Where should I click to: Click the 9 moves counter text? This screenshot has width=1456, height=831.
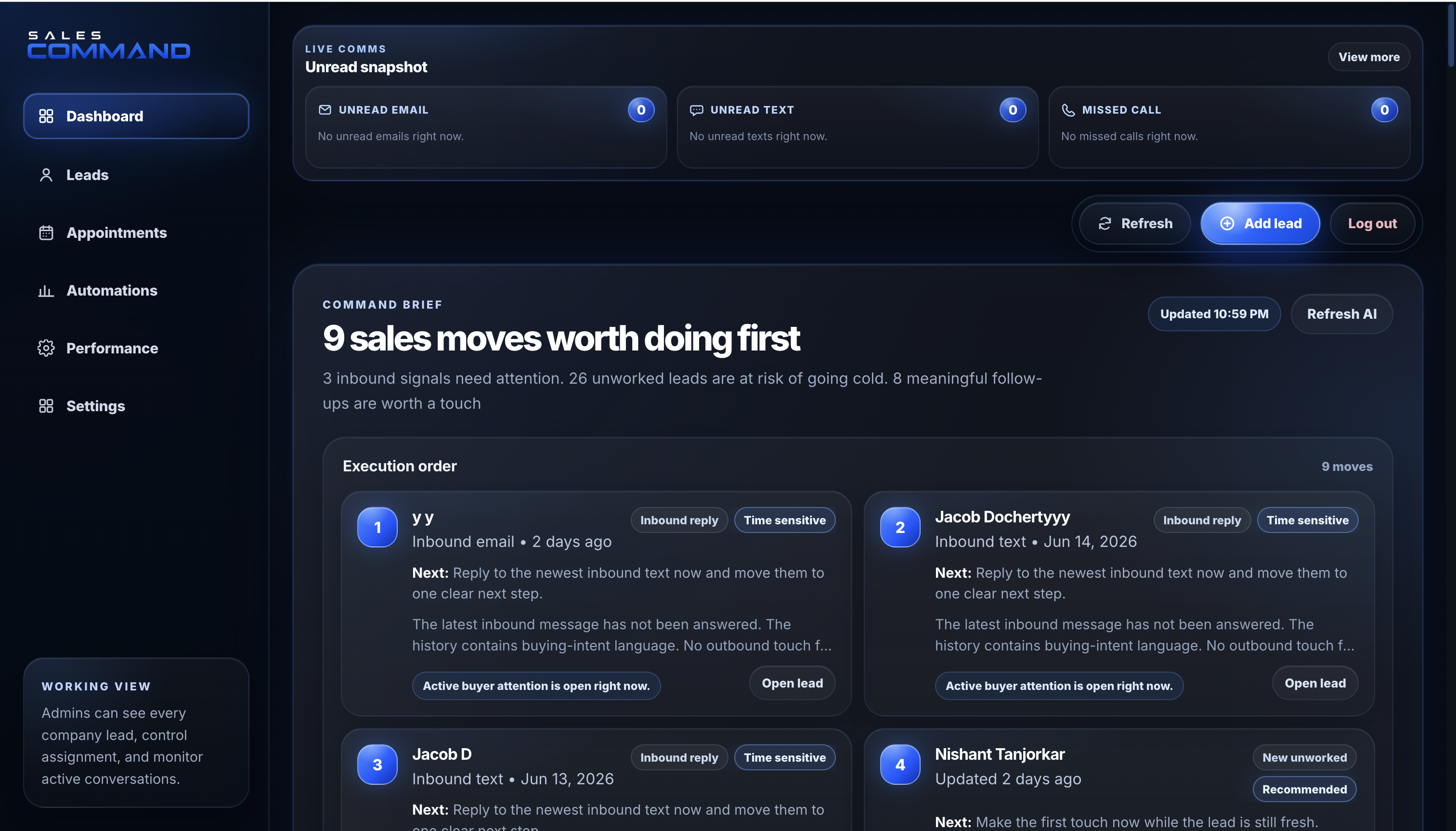1347,467
